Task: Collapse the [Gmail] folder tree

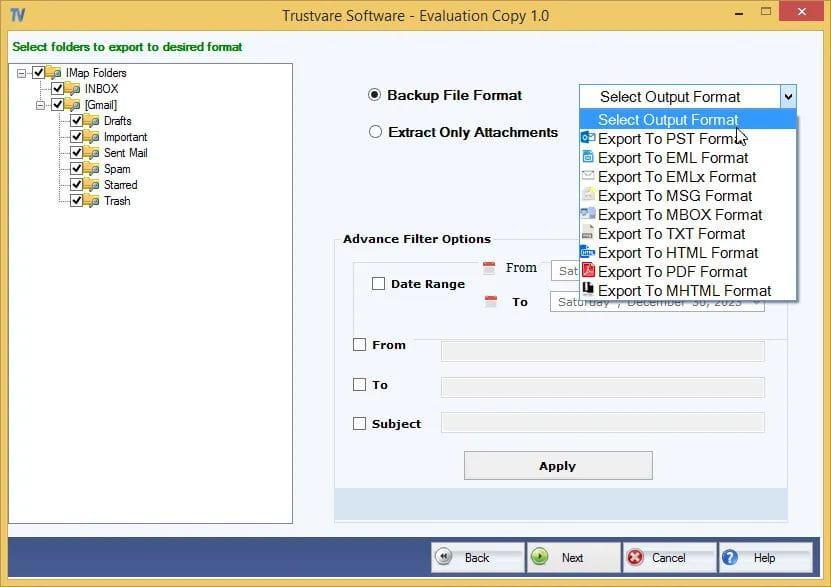Action: tap(40, 105)
